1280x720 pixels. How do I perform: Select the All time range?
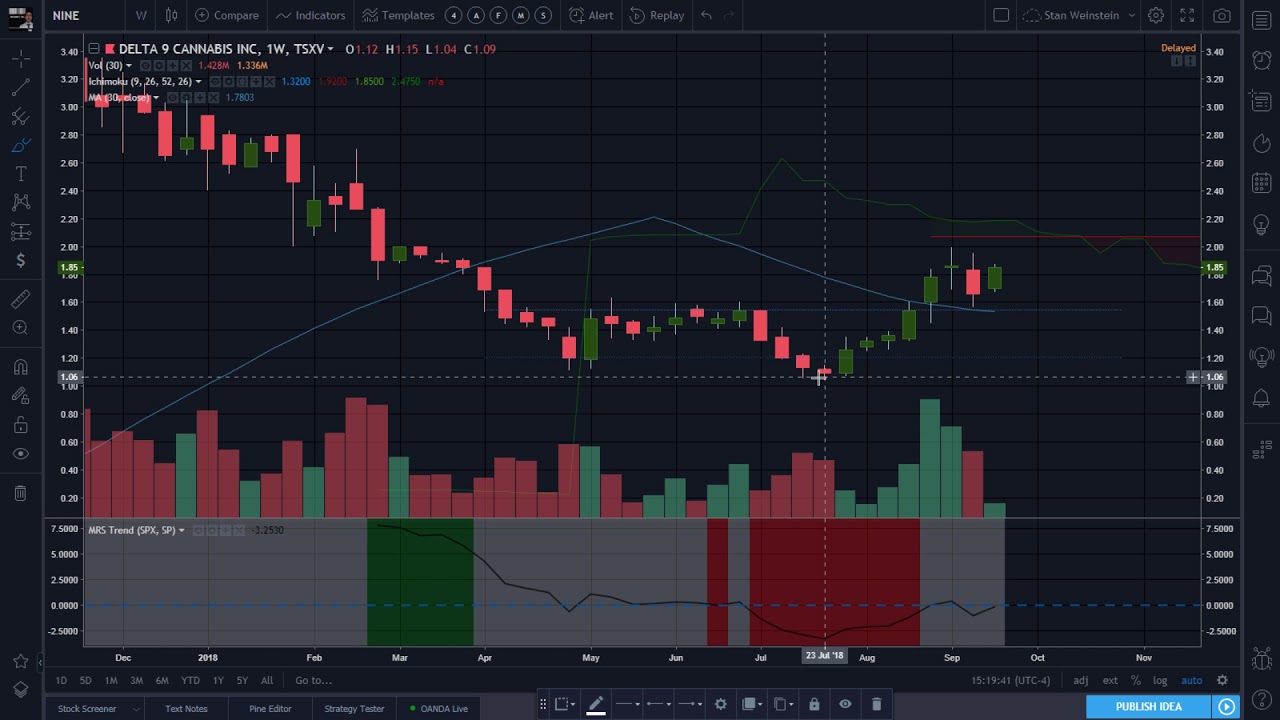[x=267, y=681]
